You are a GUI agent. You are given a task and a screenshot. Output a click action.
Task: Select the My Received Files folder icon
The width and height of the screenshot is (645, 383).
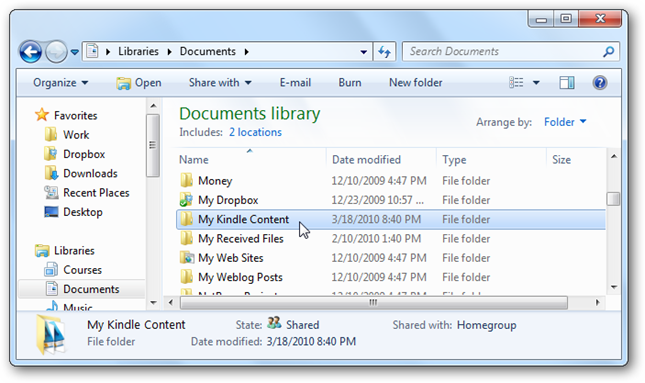pyautogui.click(x=187, y=239)
